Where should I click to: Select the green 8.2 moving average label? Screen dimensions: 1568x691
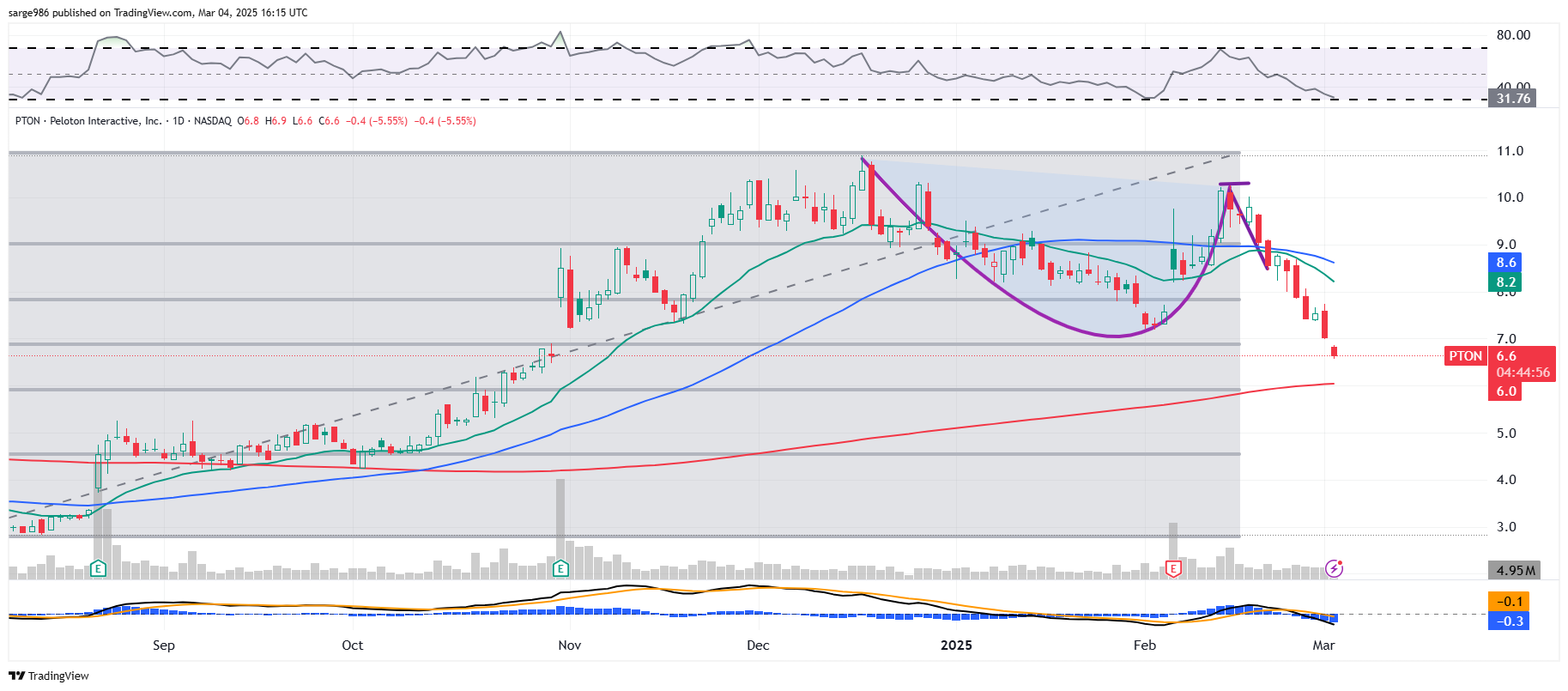[x=1505, y=282]
